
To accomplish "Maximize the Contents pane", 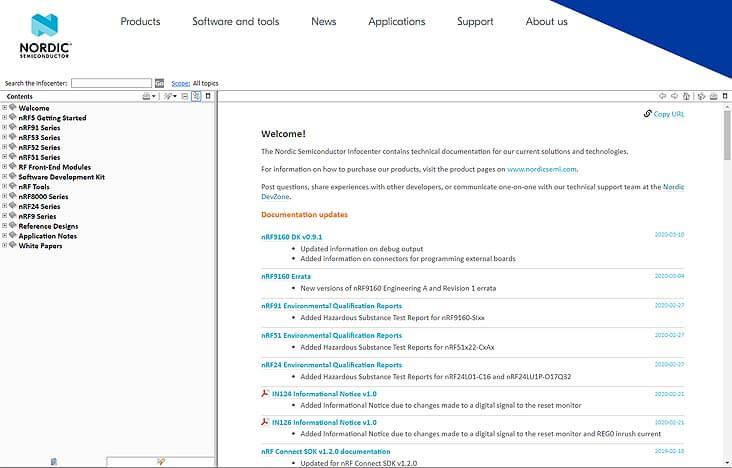I will tap(208, 96).
